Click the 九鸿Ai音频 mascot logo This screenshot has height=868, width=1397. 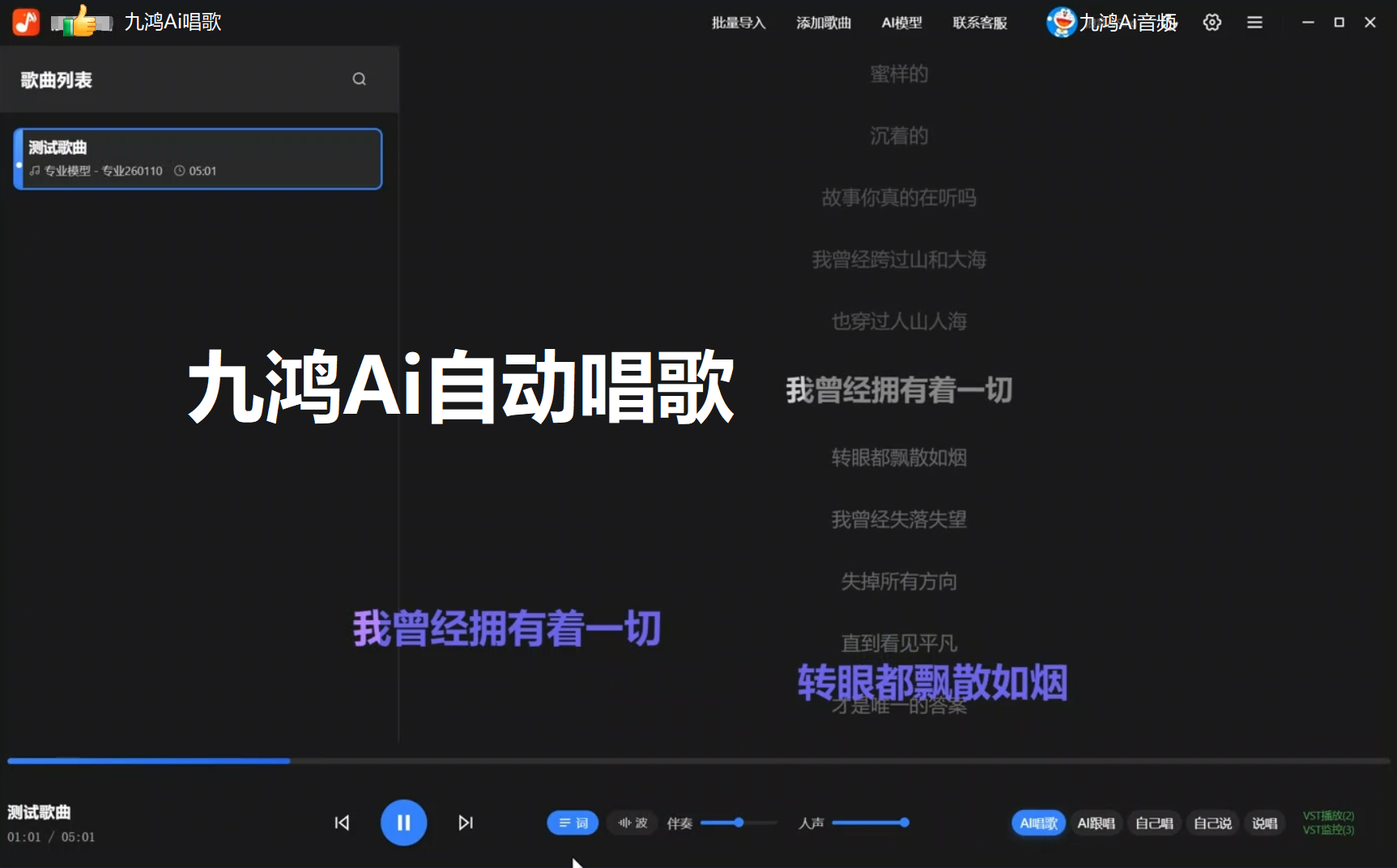tap(1061, 23)
